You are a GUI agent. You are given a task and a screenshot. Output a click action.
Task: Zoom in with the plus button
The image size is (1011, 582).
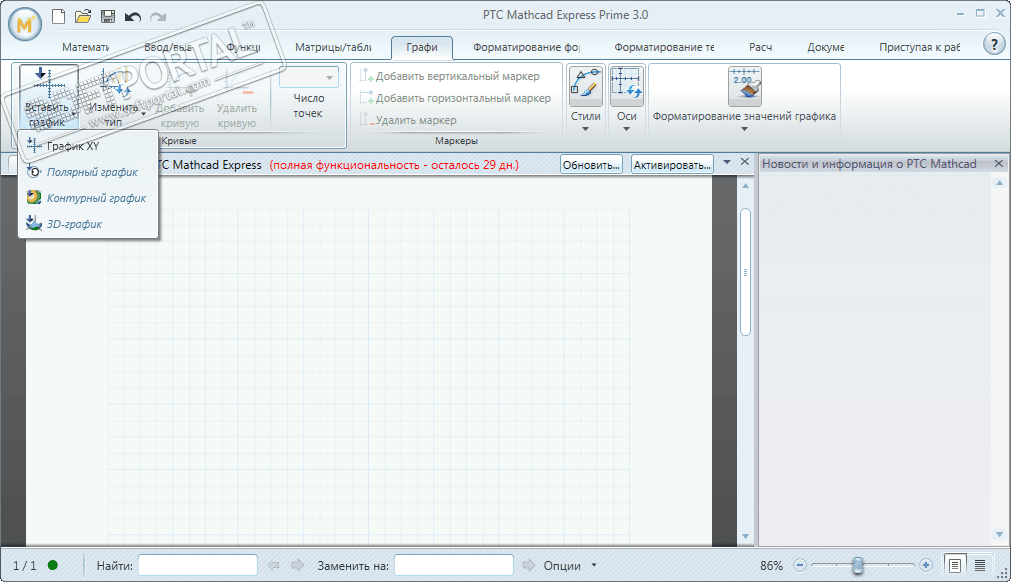click(x=926, y=565)
